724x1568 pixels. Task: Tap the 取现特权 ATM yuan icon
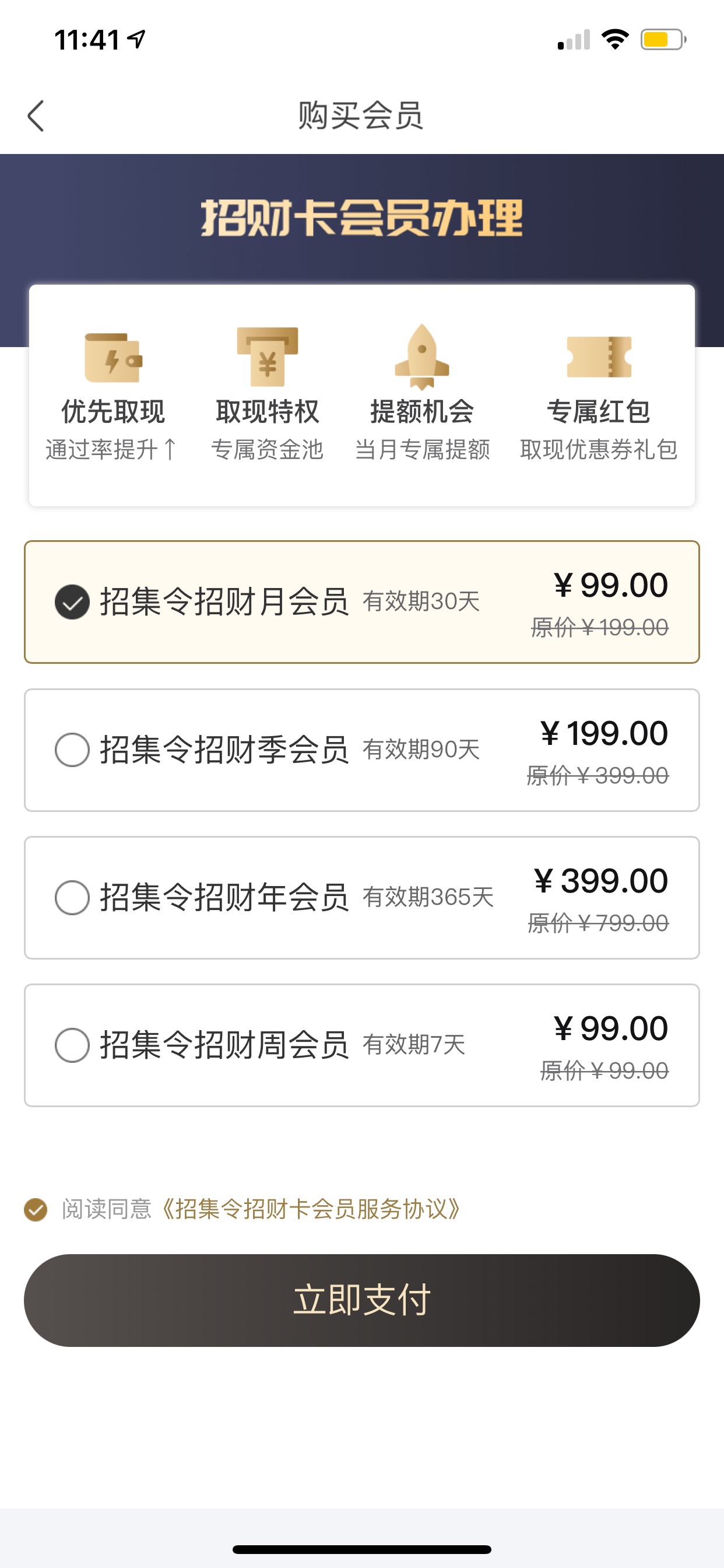click(x=268, y=356)
